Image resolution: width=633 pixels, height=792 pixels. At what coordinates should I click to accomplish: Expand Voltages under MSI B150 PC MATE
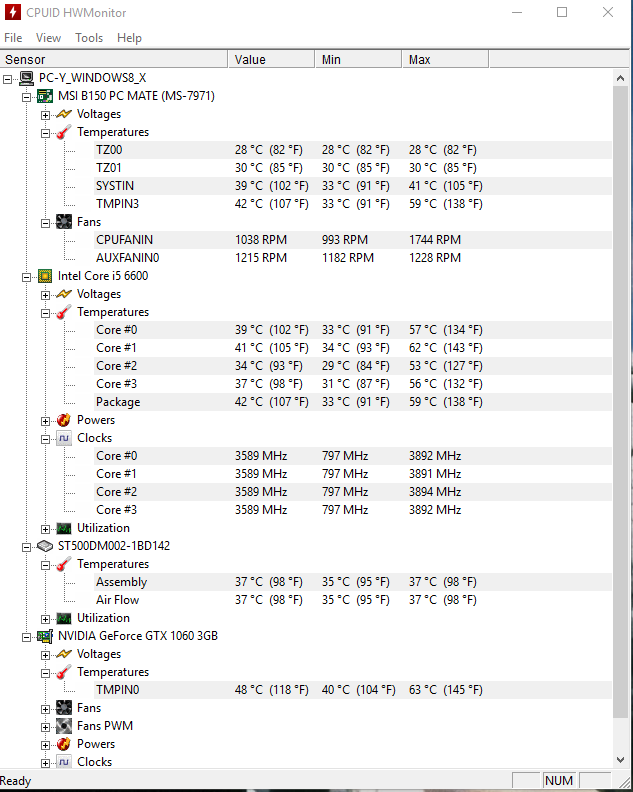45,115
